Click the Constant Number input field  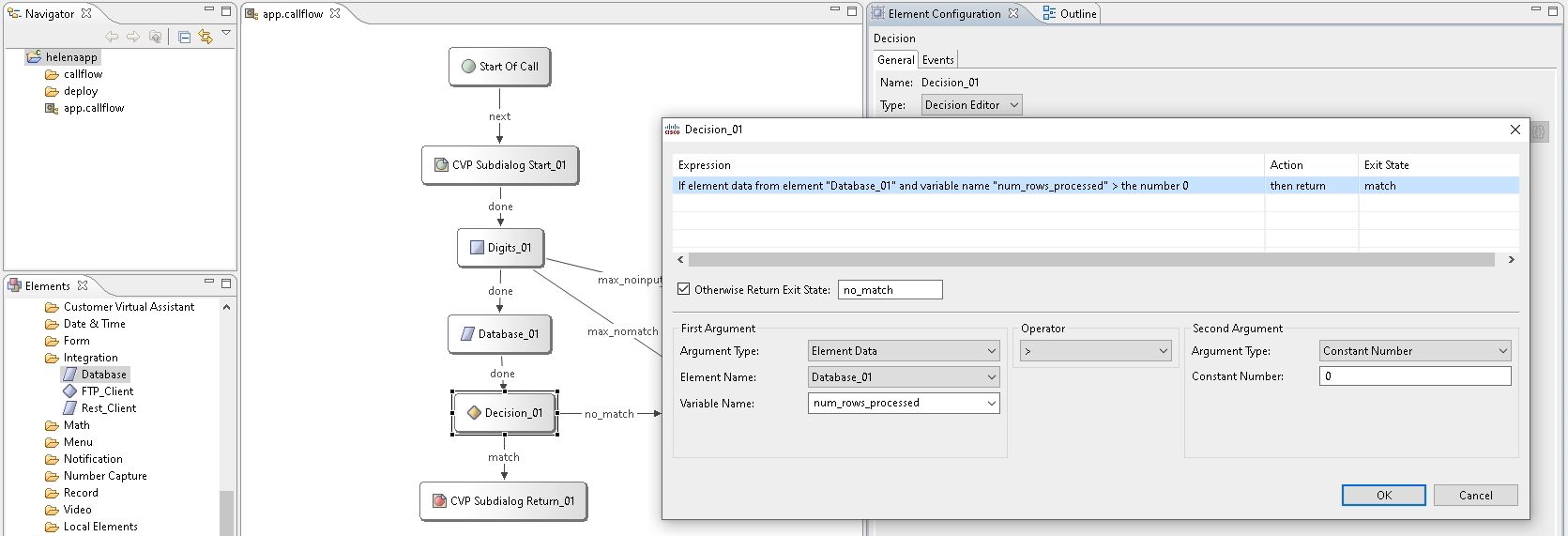pos(1414,376)
